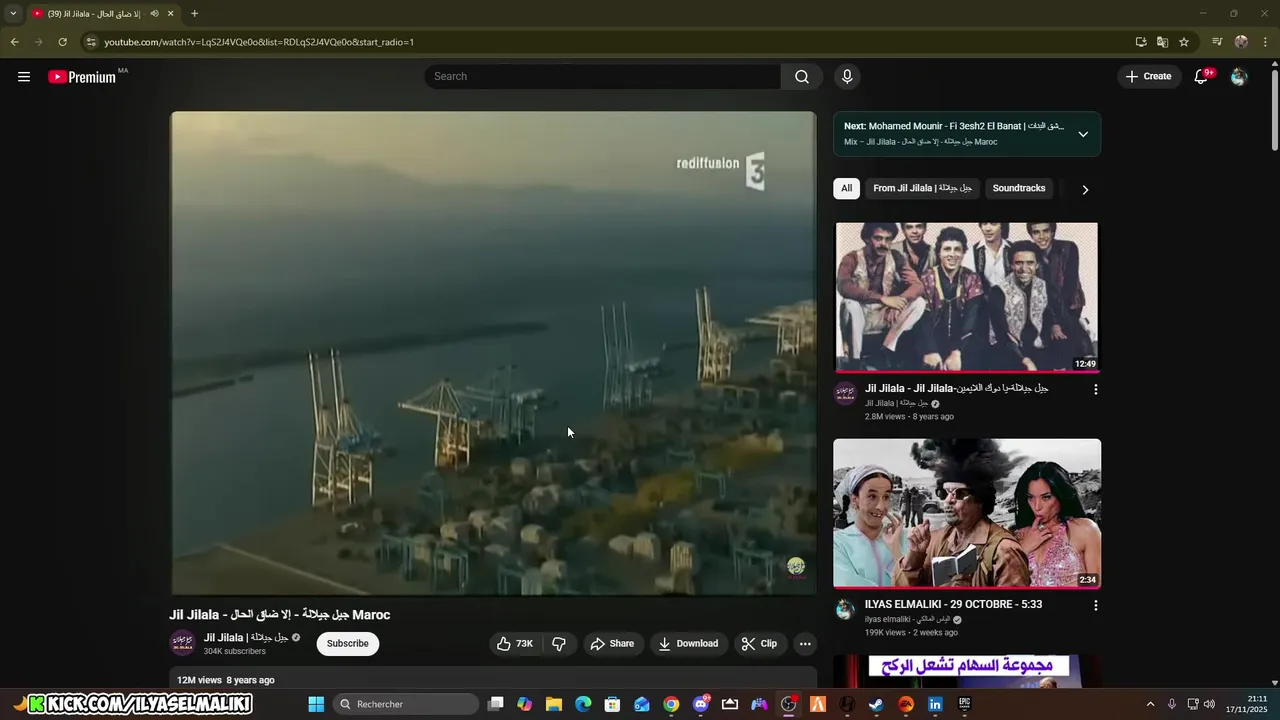
Task: Dislike the video with thumbs down
Action: pyautogui.click(x=559, y=644)
